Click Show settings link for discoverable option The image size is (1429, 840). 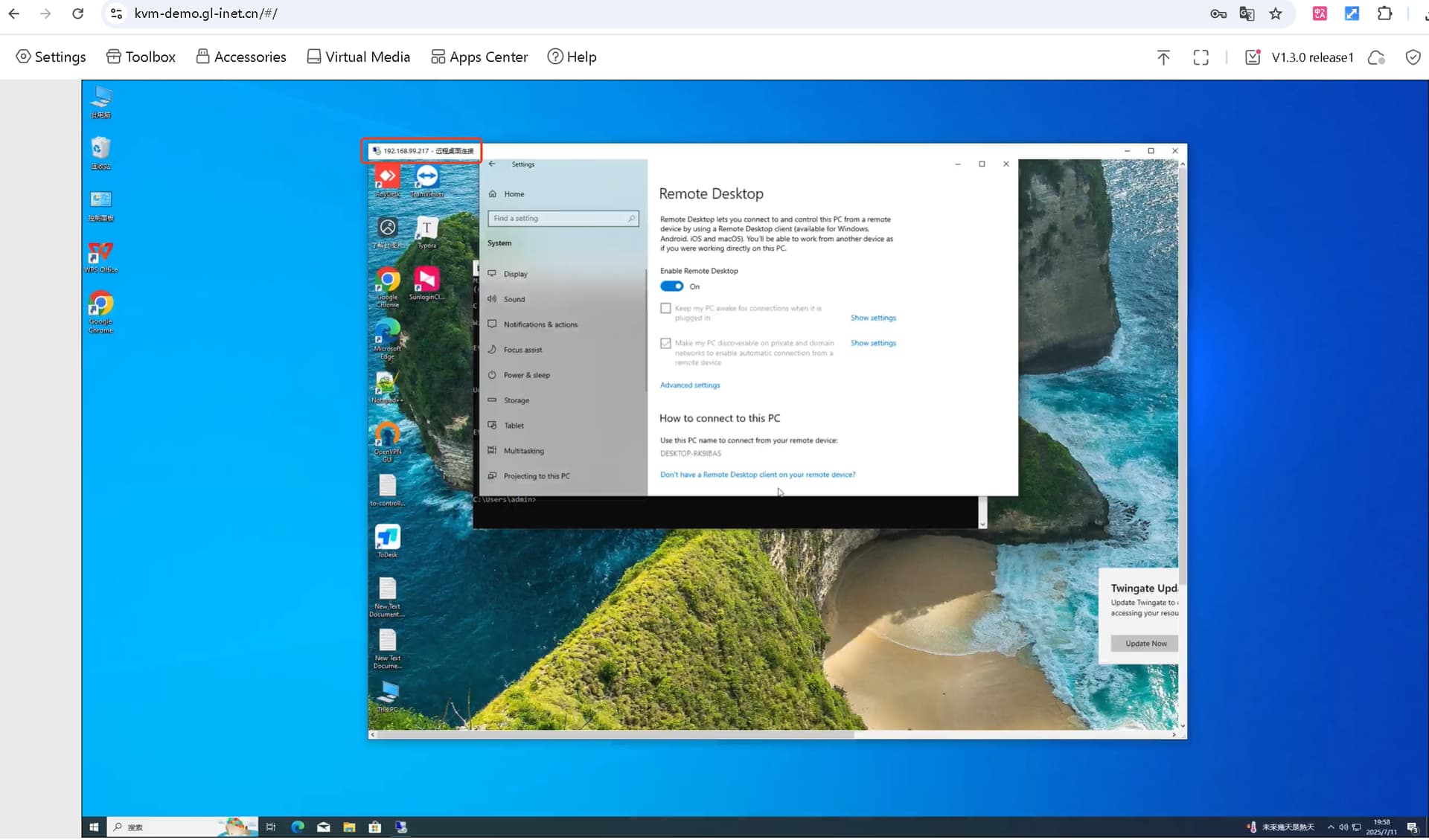873,343
